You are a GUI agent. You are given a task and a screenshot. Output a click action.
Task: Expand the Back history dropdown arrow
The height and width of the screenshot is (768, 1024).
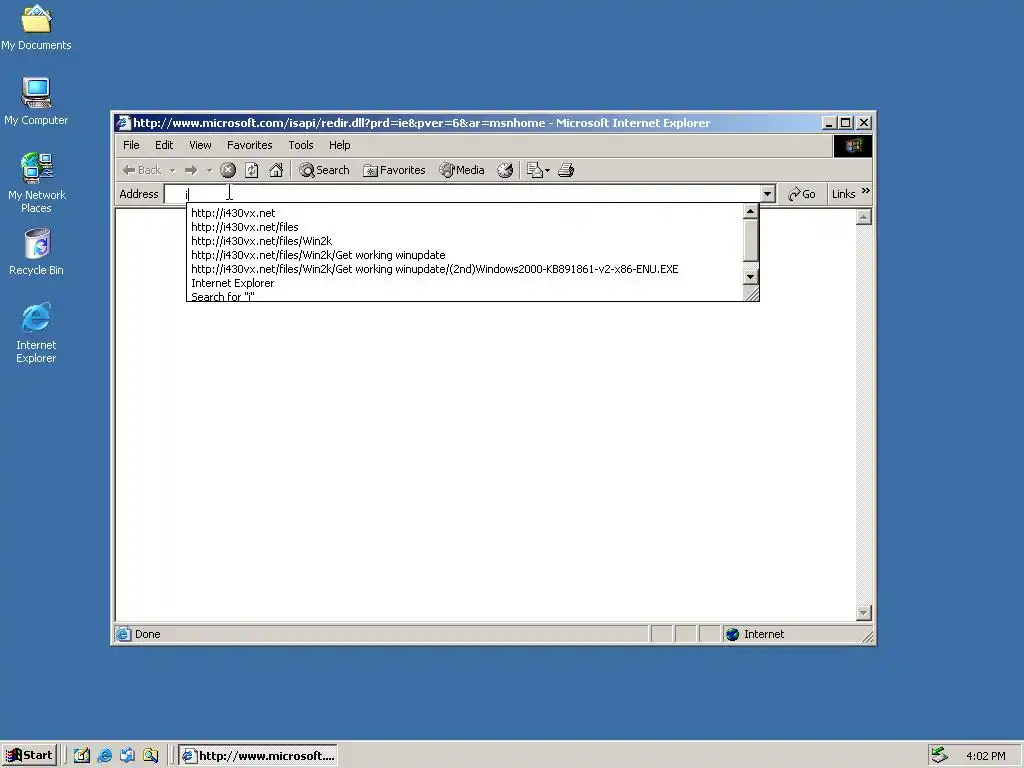[172, 170]
